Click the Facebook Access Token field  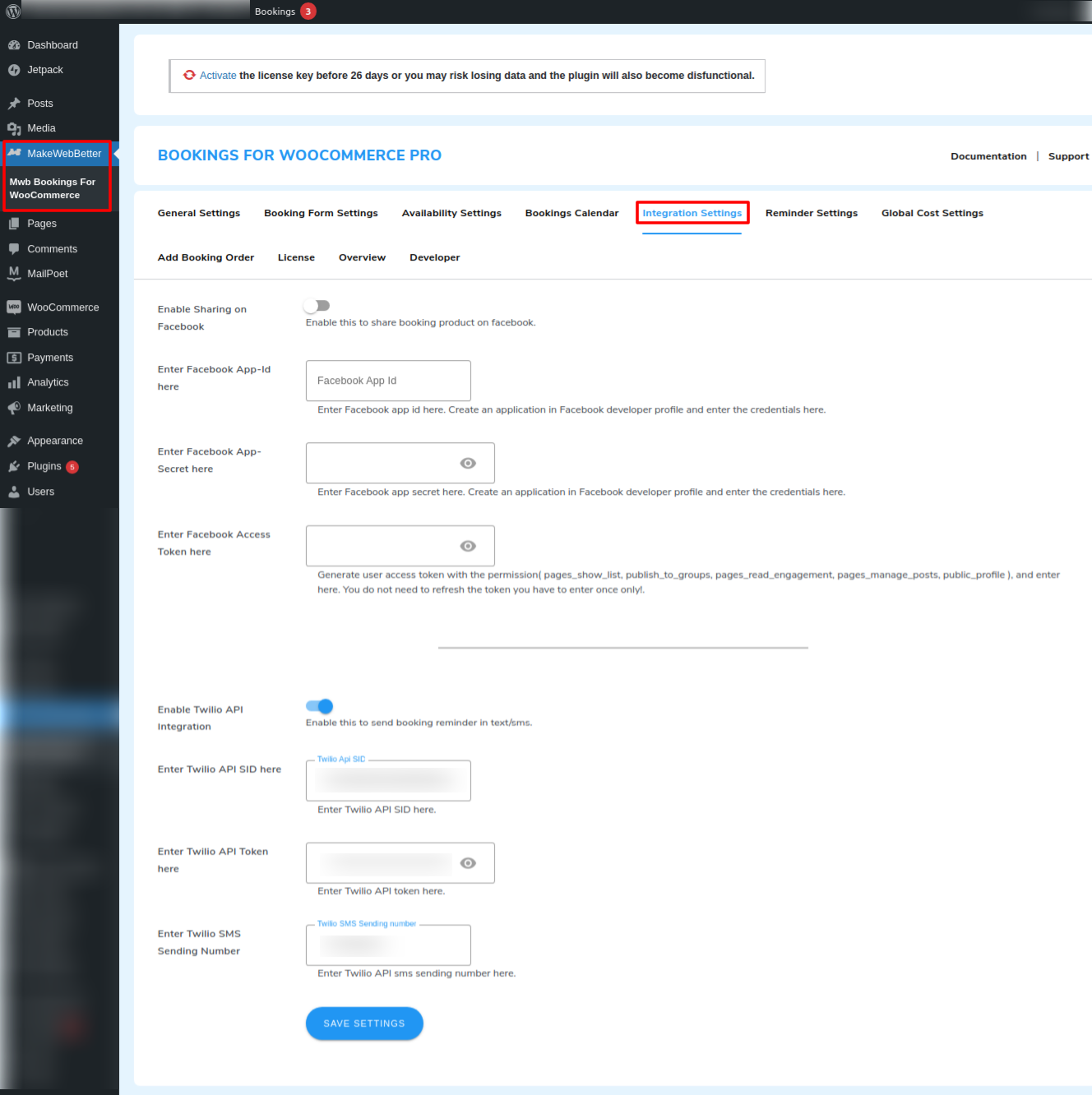coord(400,546)
